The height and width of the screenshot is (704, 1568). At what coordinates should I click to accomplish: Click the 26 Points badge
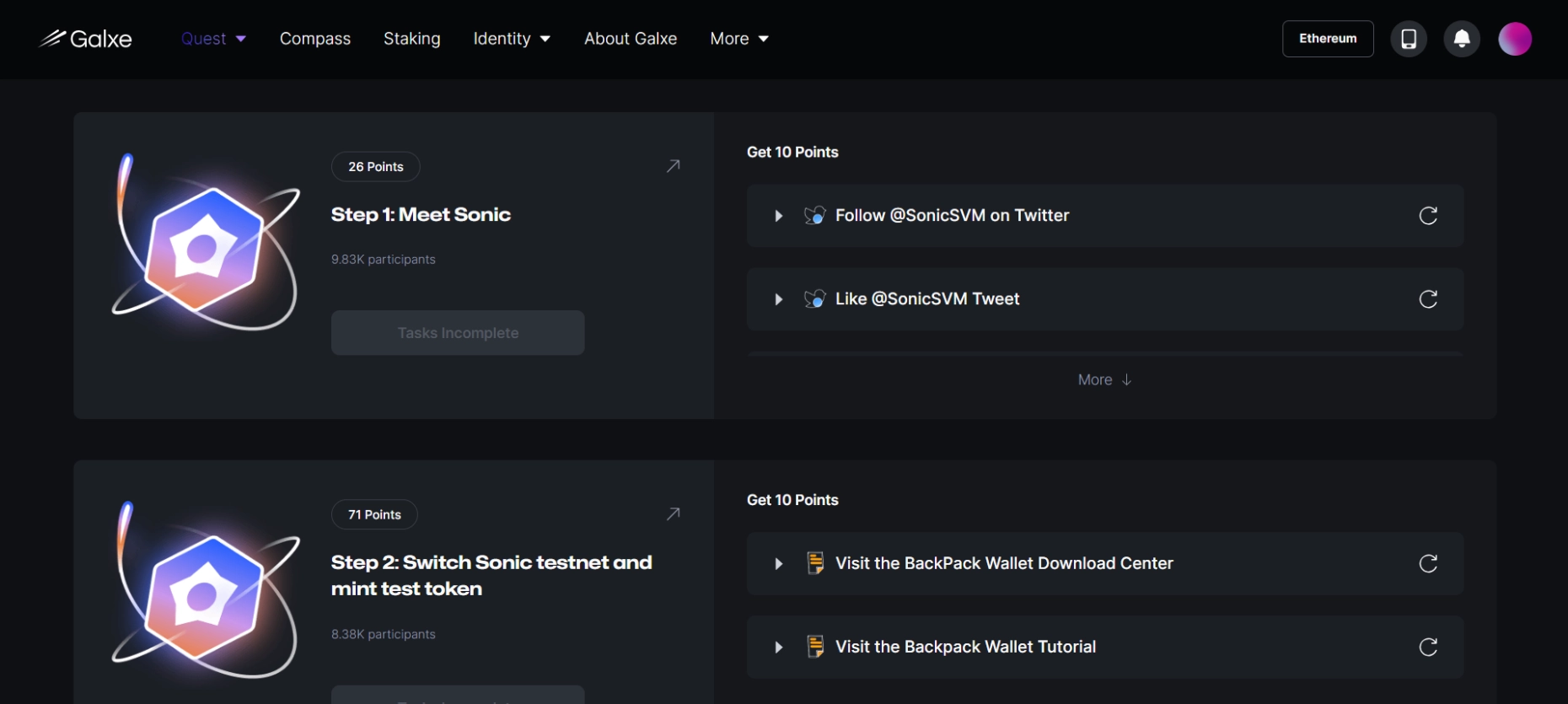point(376,167)
